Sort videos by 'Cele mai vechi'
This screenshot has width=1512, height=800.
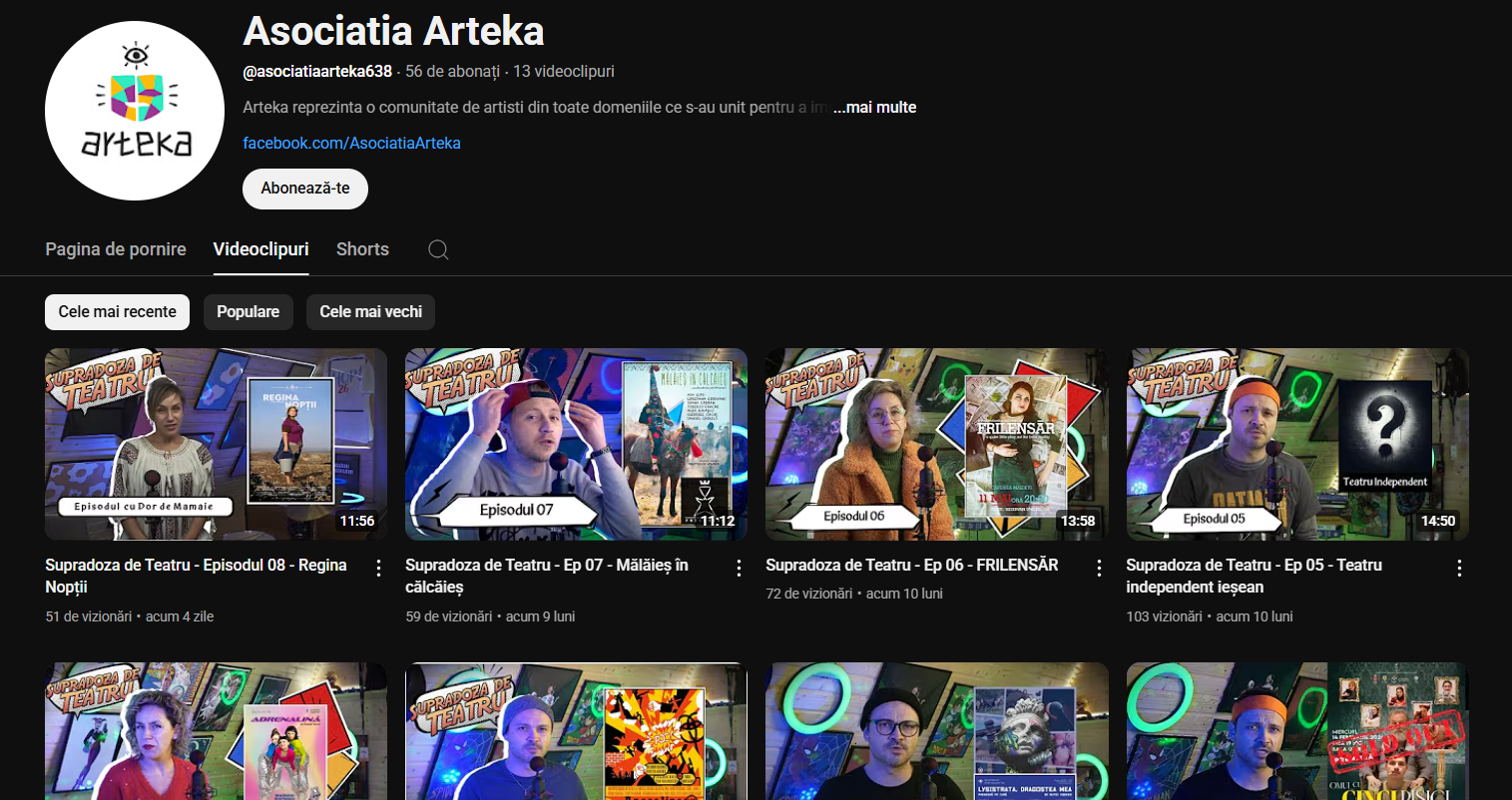point(370,312)
